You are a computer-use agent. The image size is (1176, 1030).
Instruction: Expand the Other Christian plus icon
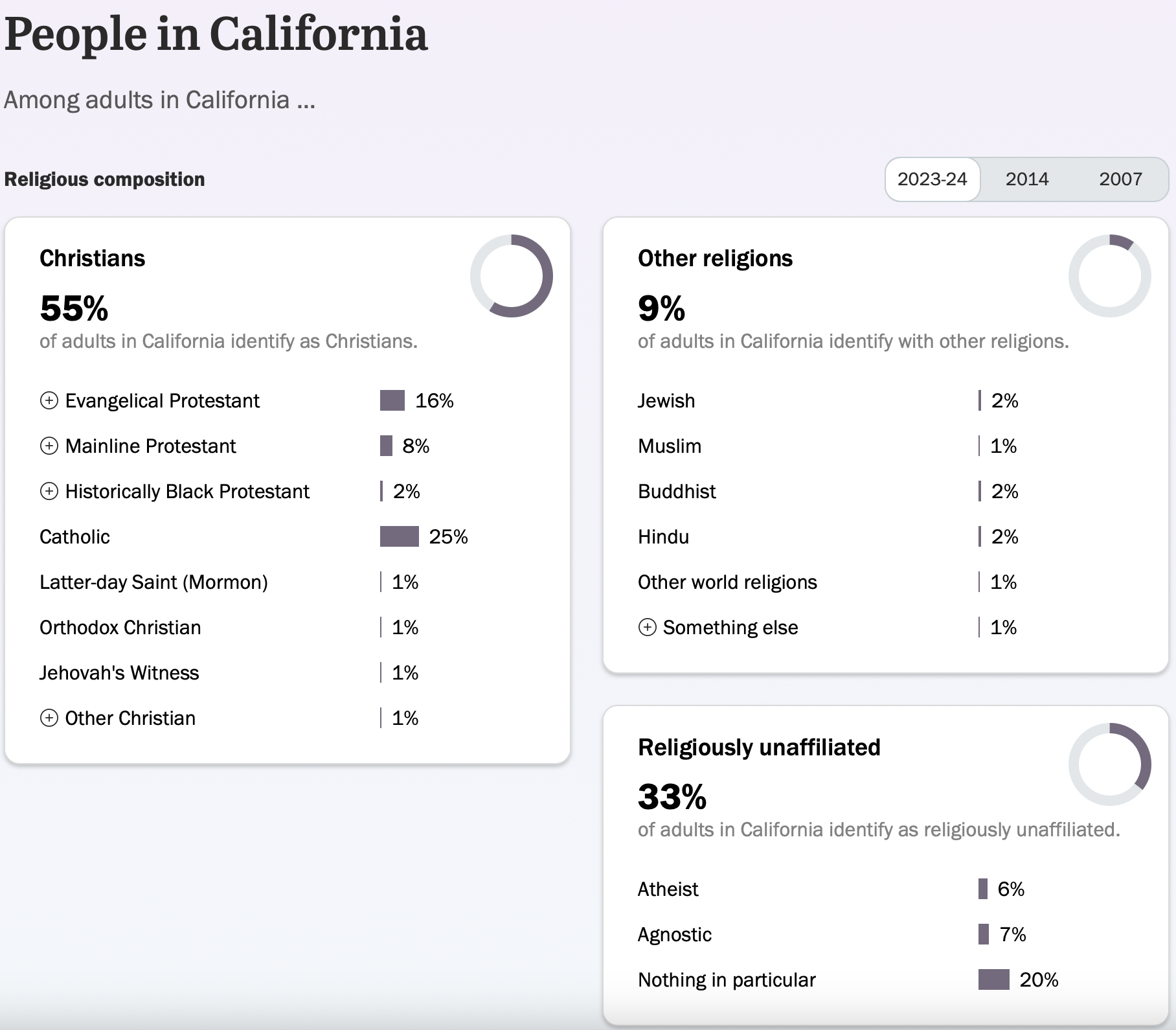[x=49, y=718]
